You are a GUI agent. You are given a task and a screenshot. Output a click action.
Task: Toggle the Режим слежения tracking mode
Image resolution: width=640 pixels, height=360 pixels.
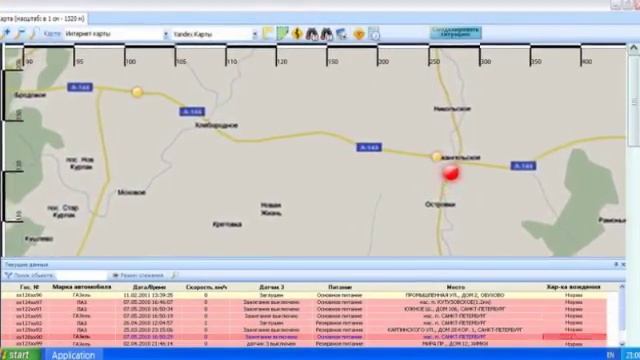click(x=138, y=276)
